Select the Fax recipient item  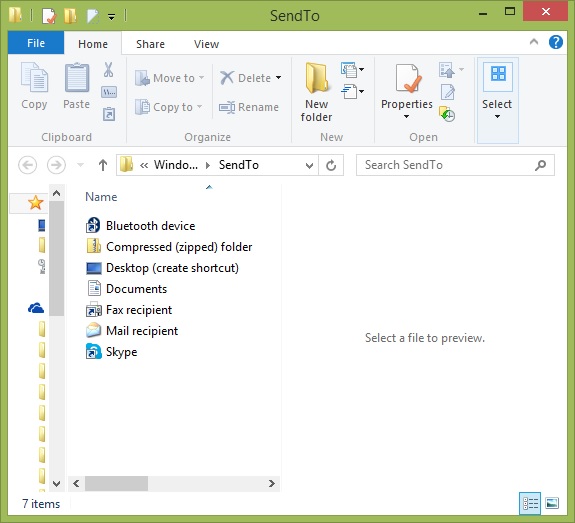coord(129,310)
